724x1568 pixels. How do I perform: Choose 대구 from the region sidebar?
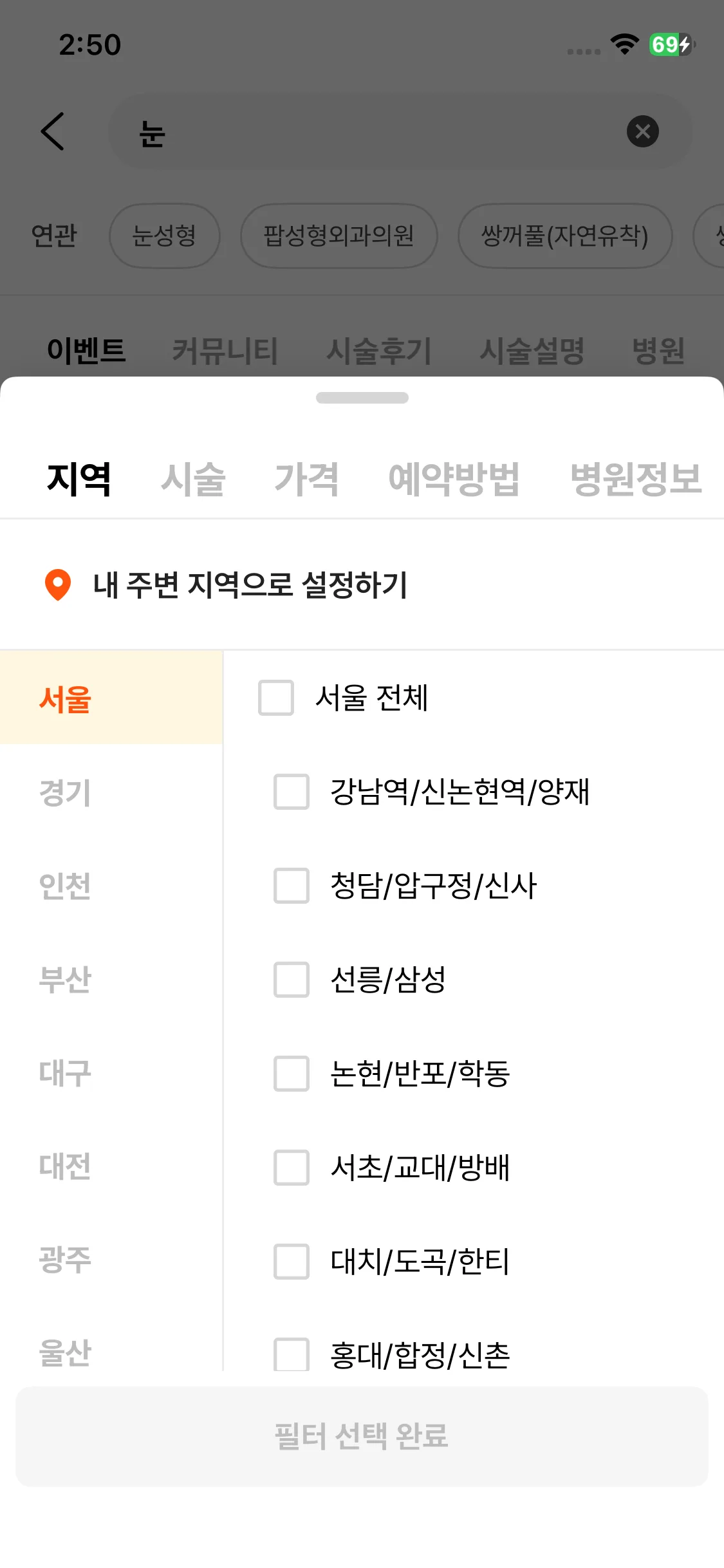pyautogui.click(x=65, y=1074)
